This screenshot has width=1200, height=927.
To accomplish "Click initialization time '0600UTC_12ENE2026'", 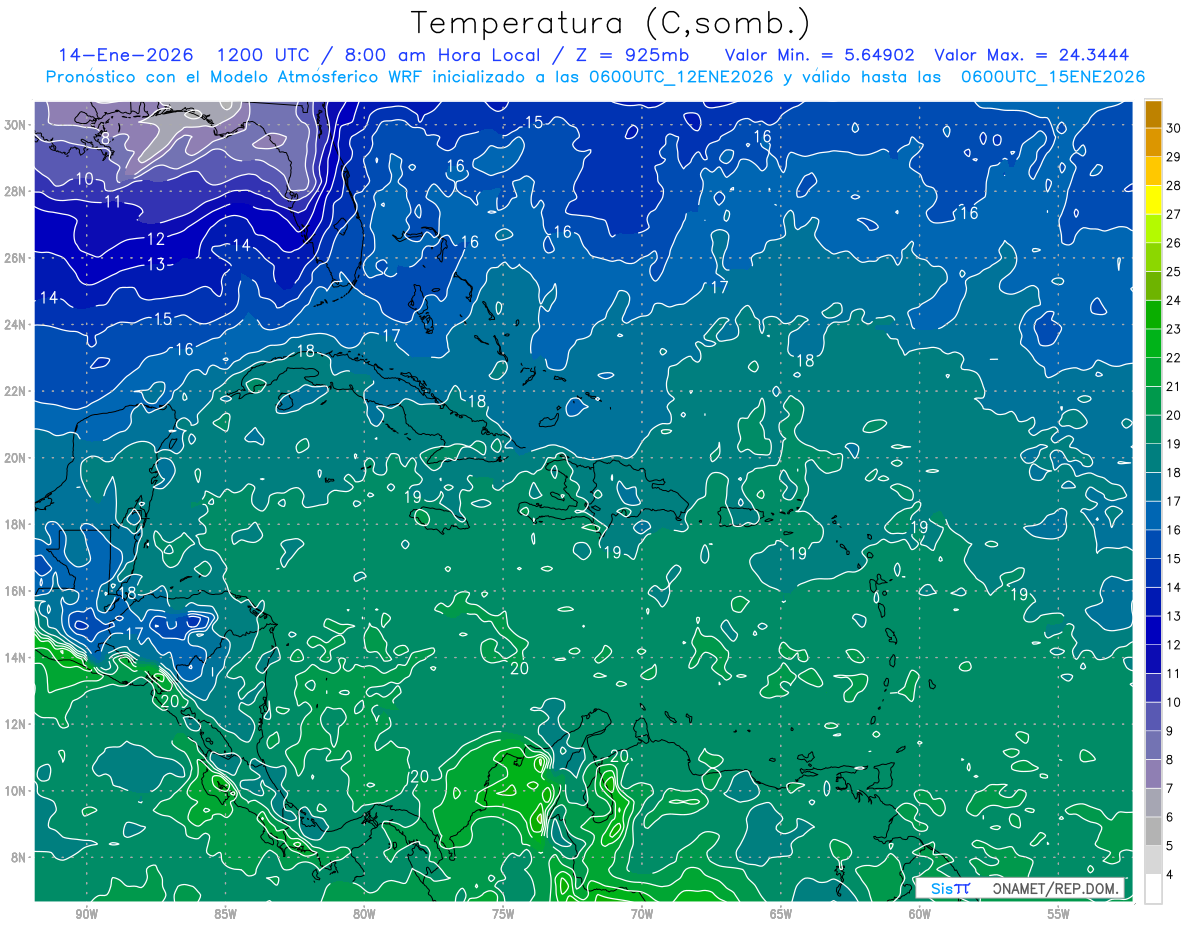I will click(679, 77).
